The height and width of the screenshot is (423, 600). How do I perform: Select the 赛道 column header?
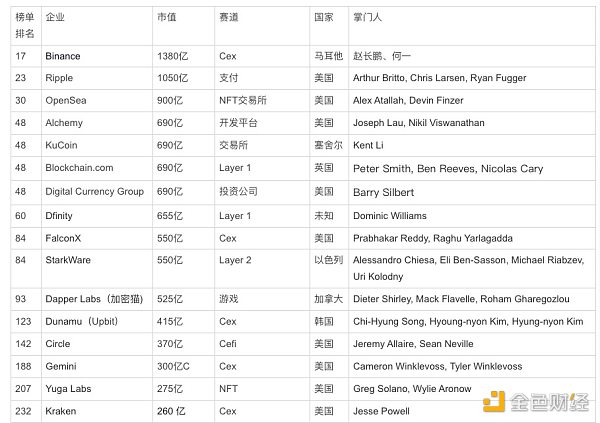point(229,18)
